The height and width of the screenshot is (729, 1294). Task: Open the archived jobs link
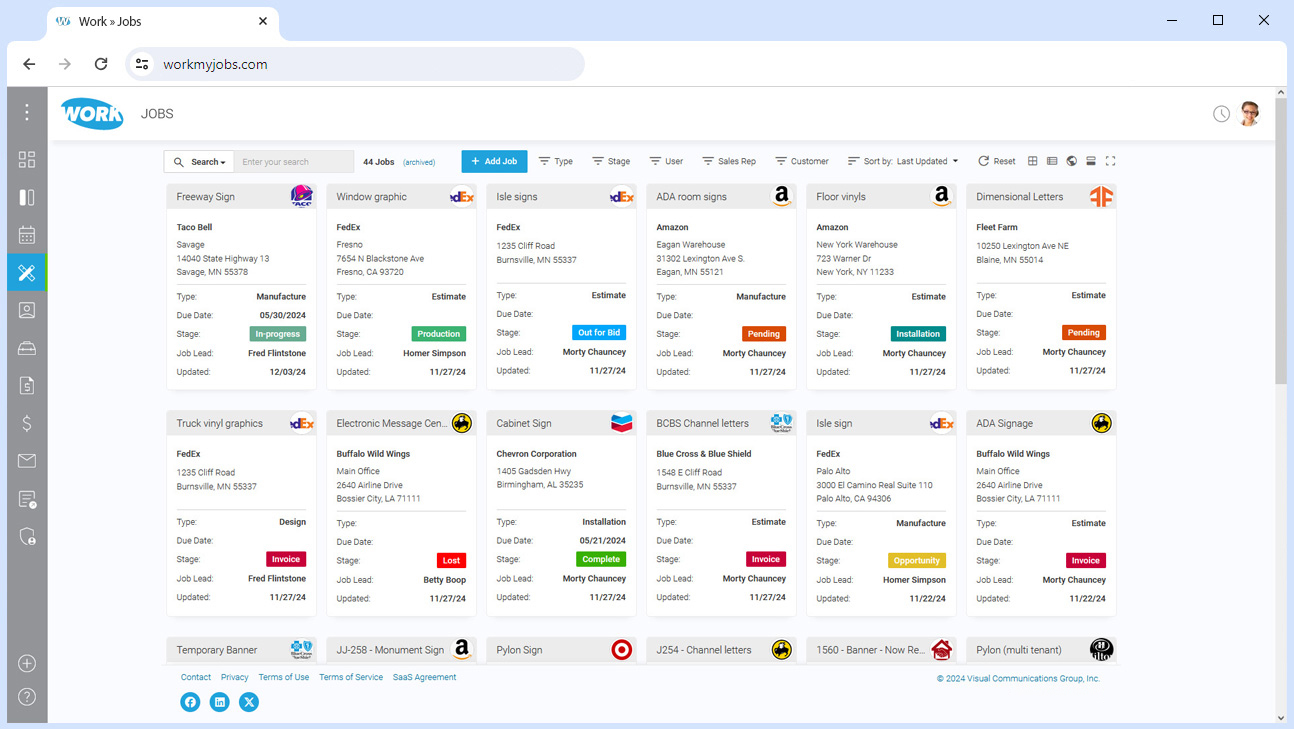(x=419, y=162)
